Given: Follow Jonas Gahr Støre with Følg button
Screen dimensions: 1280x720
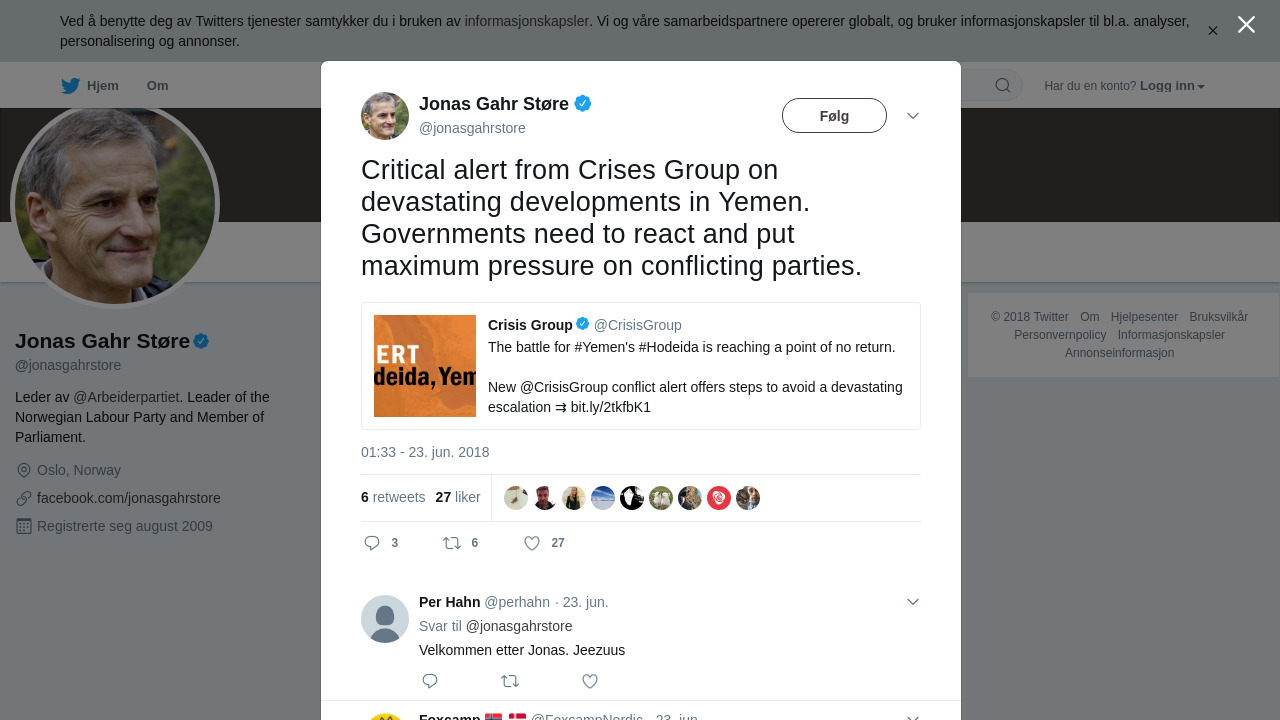Looking at the screenshot, I should click(x=834, y=116).
